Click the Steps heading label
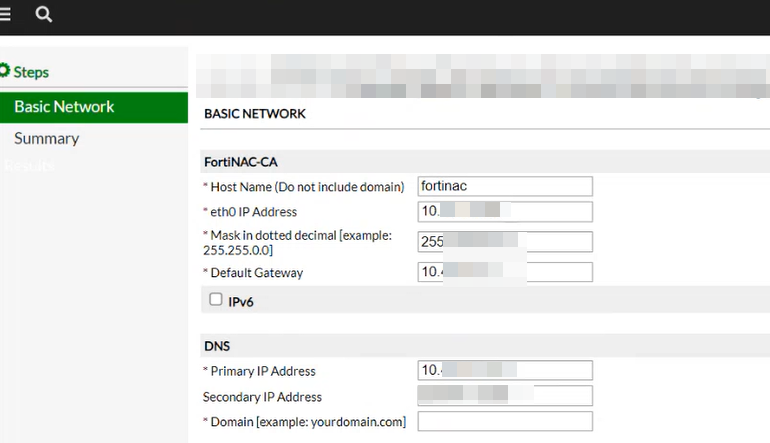The width and height of the screenshot is (770, 443). pyautogui.click(x=31, y=72)
